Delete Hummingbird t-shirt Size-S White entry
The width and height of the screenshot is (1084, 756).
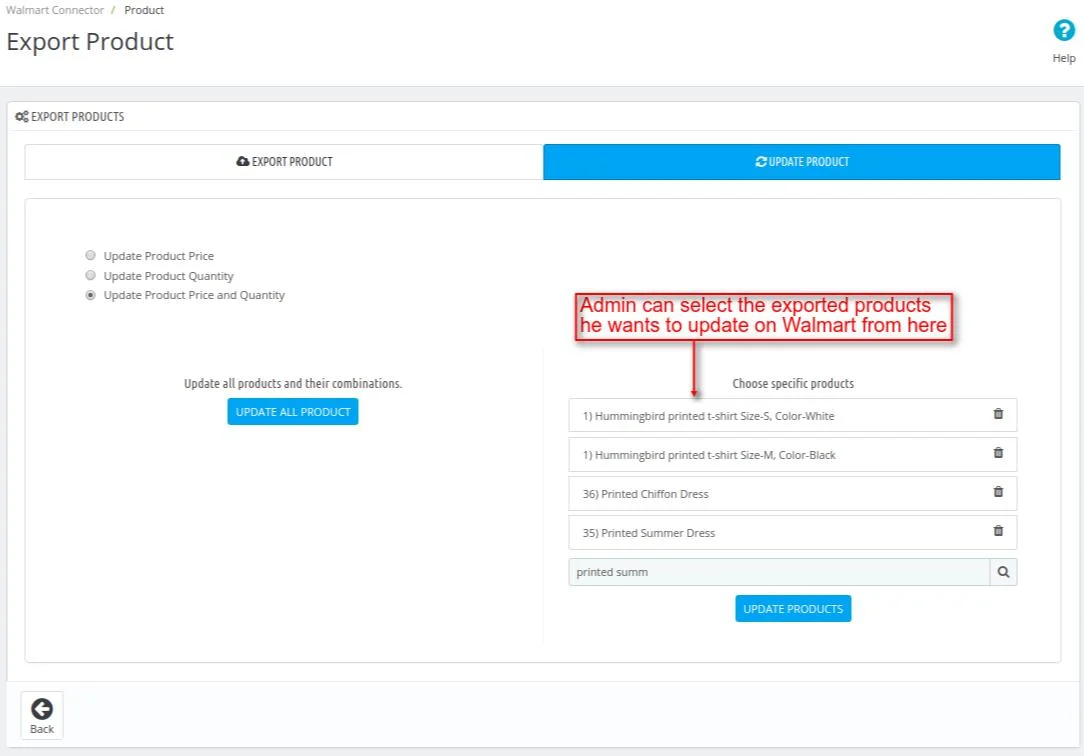pos(998,414)
